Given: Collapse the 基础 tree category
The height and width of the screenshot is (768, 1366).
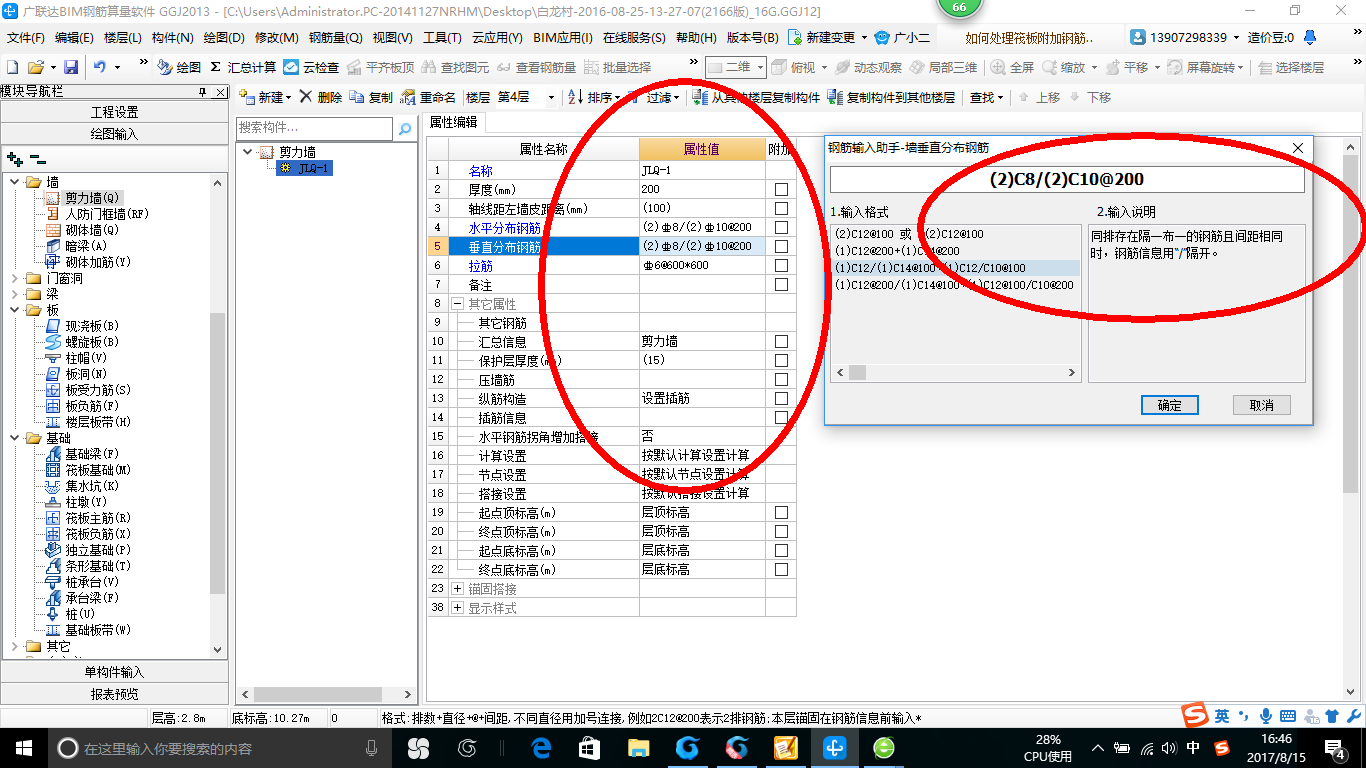Looking at the screenshot, I should point(15,438).
